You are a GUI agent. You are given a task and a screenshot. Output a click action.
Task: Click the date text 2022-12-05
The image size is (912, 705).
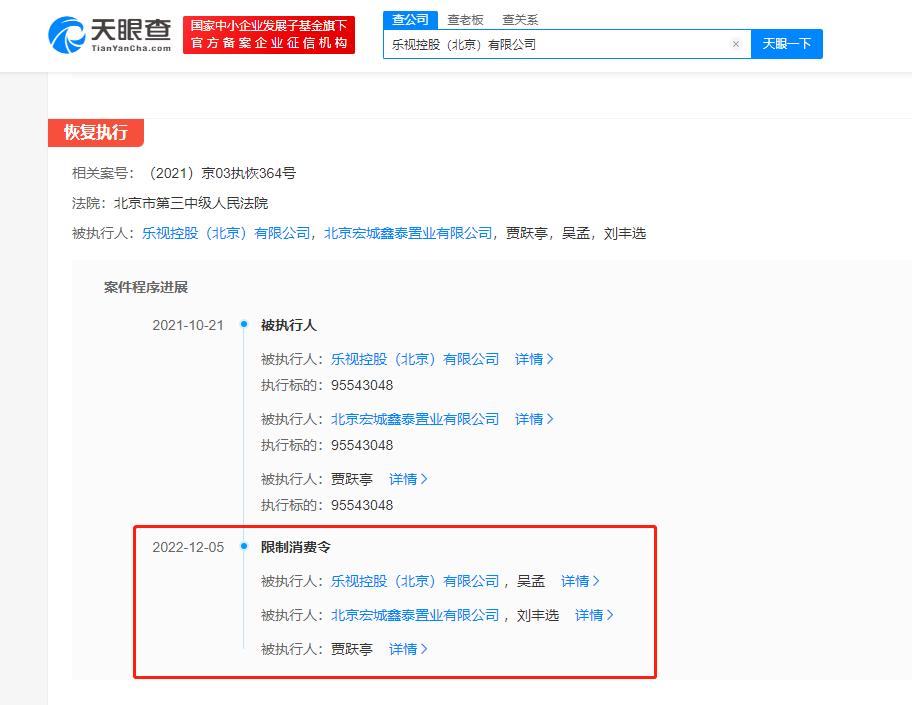[188, 547]
